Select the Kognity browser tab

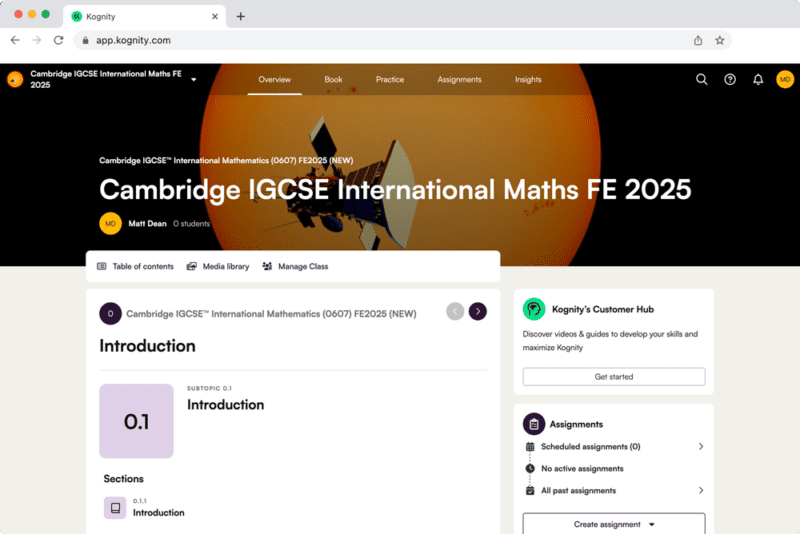[x=145, y=16]
